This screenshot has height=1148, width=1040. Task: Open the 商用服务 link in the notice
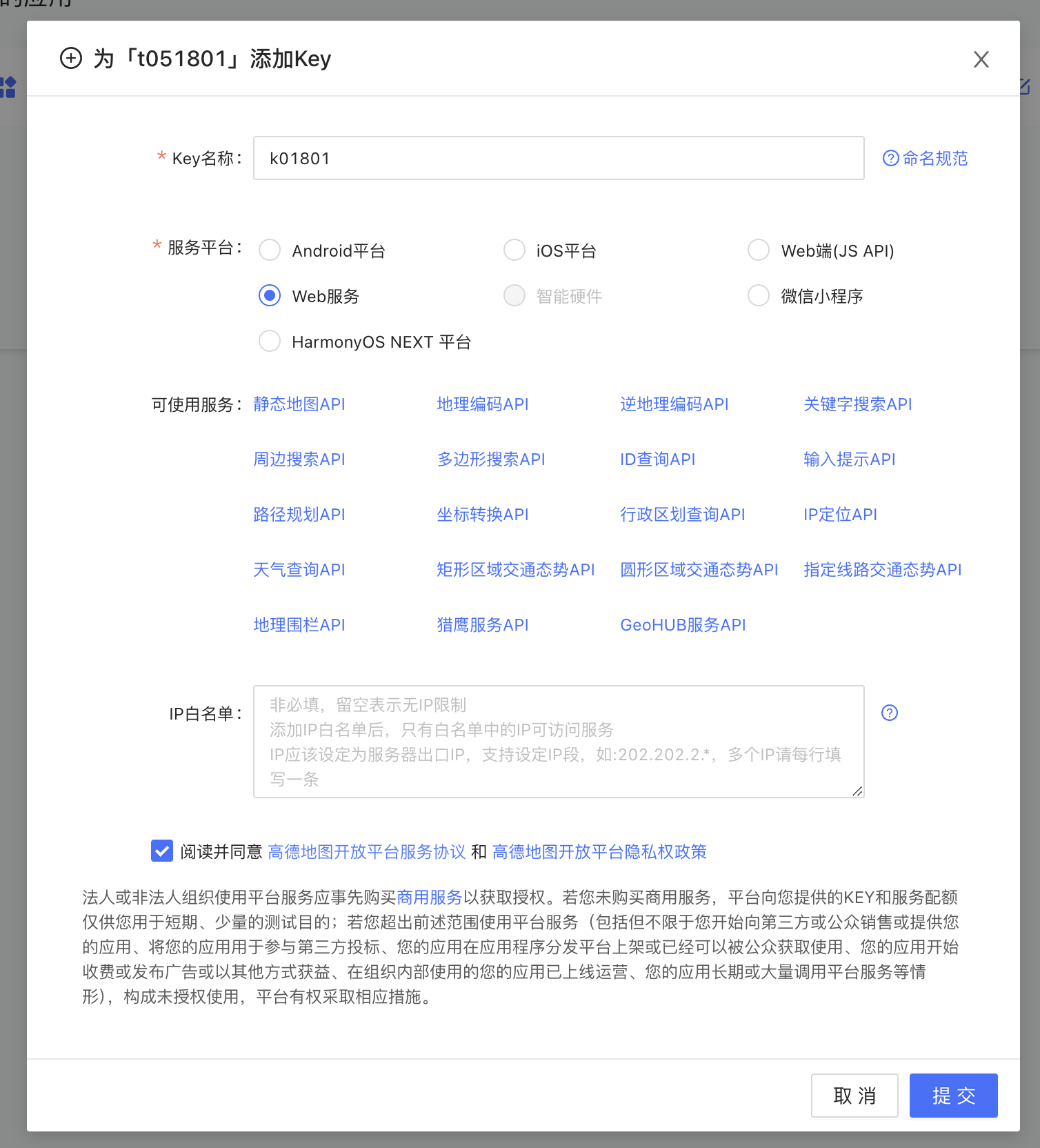coord(430,898)
